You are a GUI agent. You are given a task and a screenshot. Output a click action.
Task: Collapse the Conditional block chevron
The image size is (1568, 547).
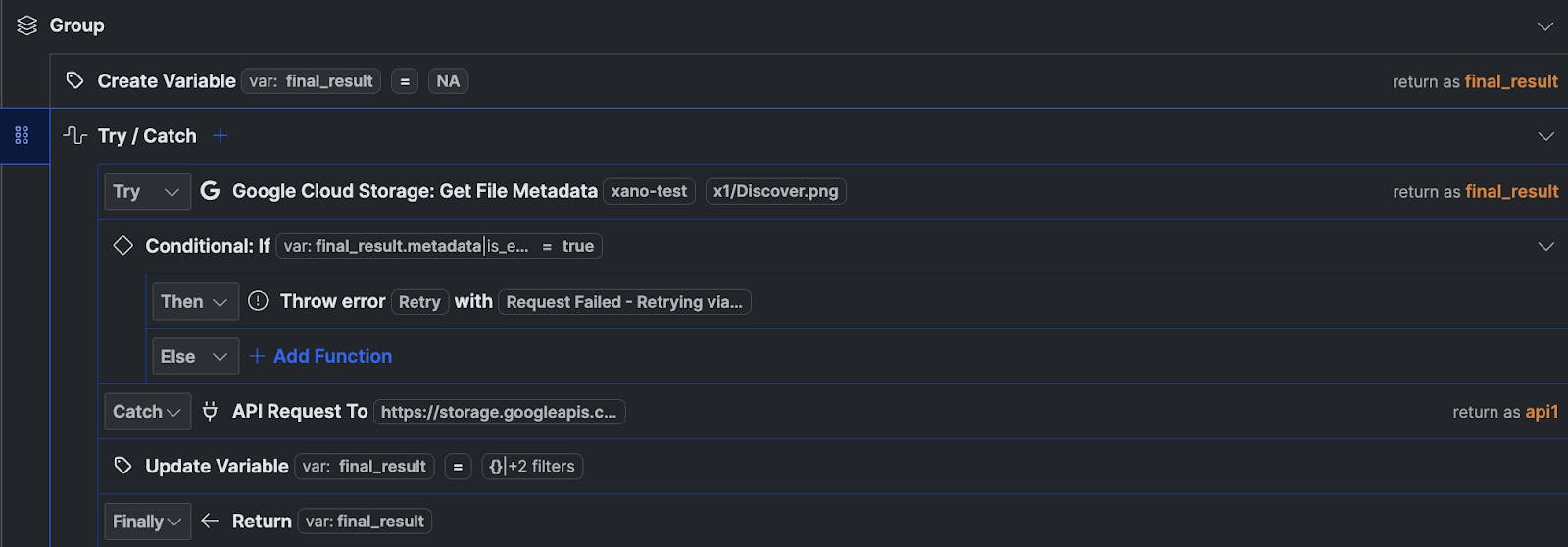[x=1545, y=246]
